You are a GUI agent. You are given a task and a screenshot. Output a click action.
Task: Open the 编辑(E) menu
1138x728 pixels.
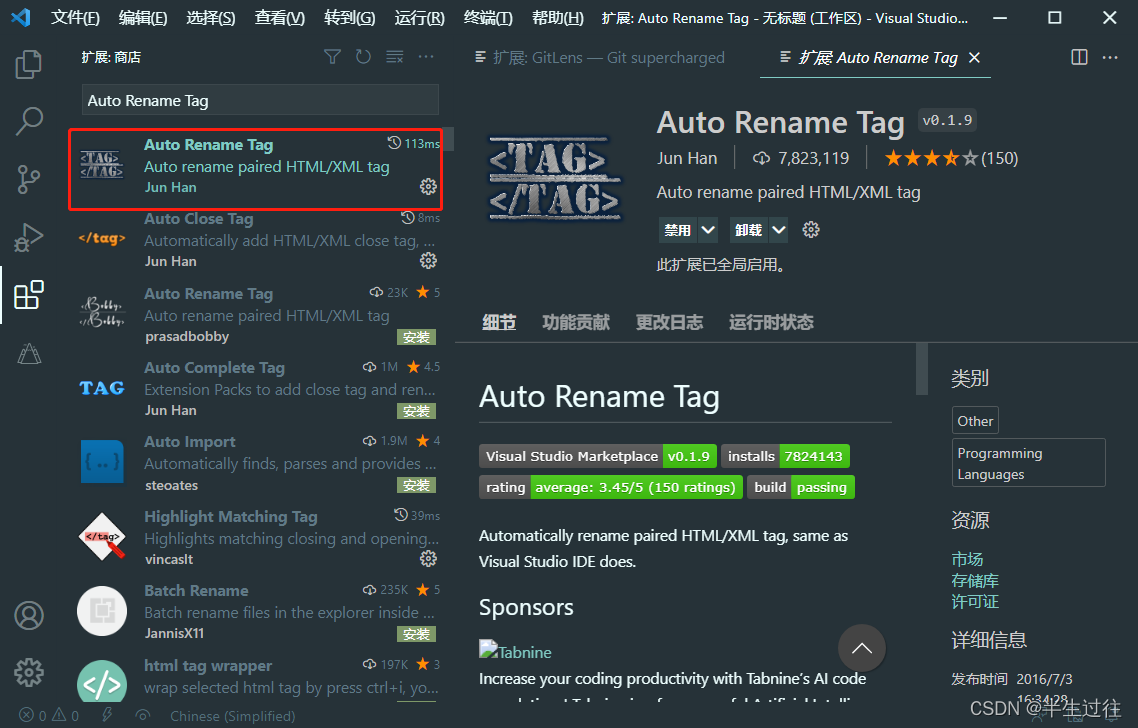pos(143,18)
